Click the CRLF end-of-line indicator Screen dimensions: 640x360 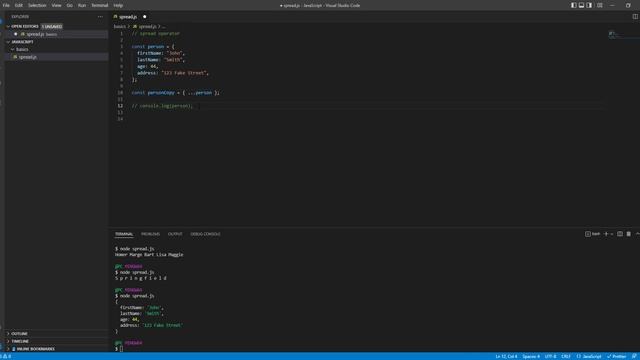566,356
